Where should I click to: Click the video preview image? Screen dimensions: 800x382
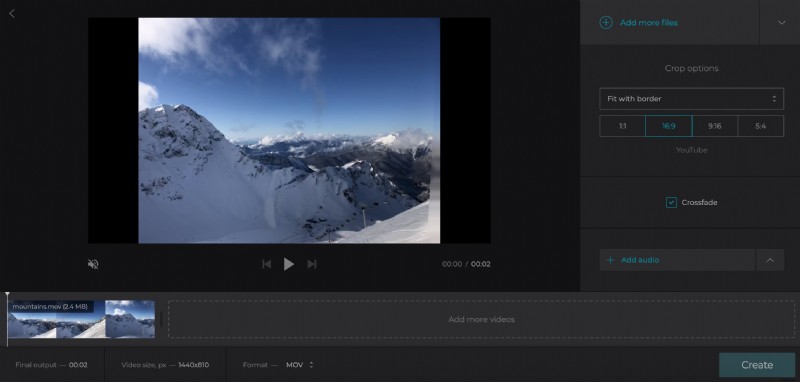[289, 131]
